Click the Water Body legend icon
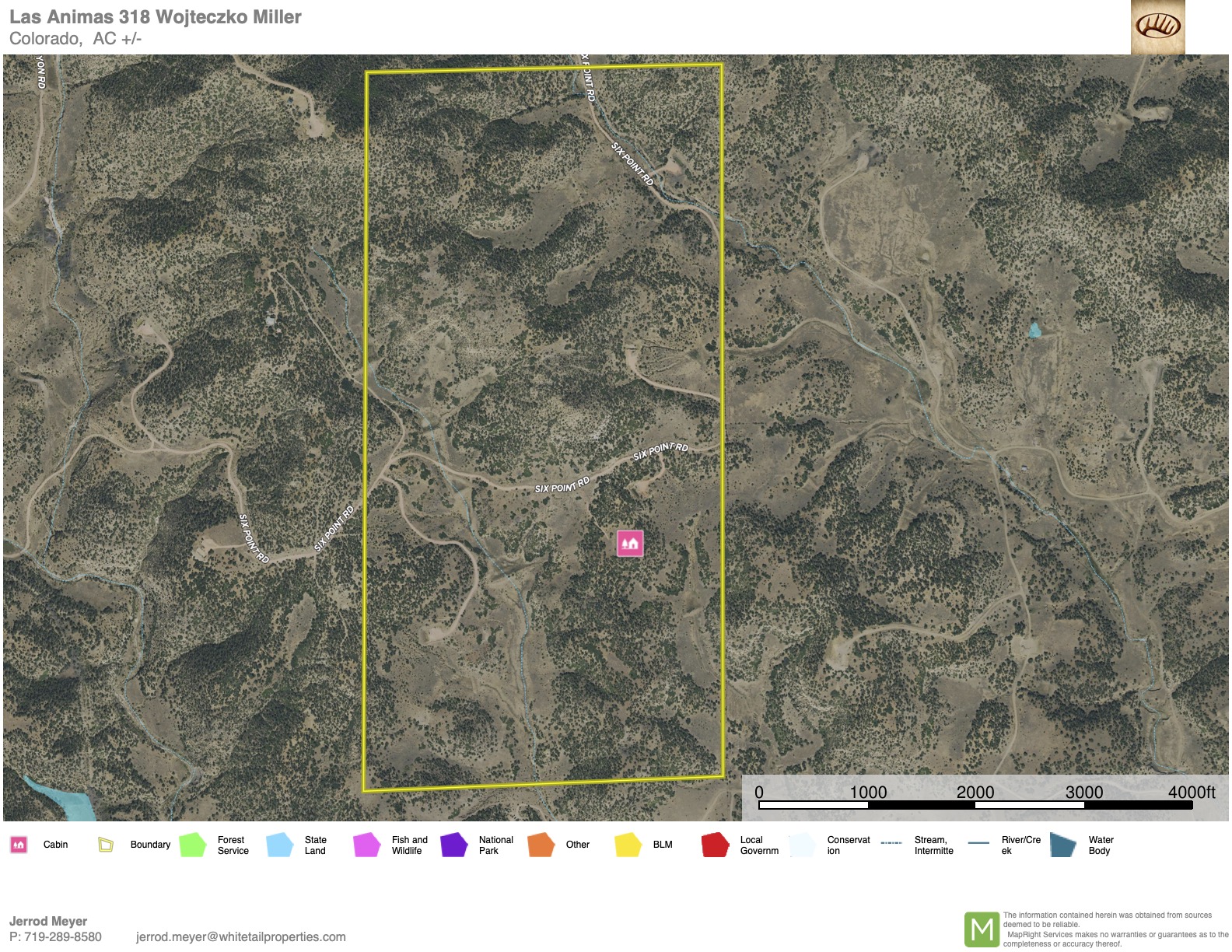The image size is (1232, 952). [x=1063, y=845]
